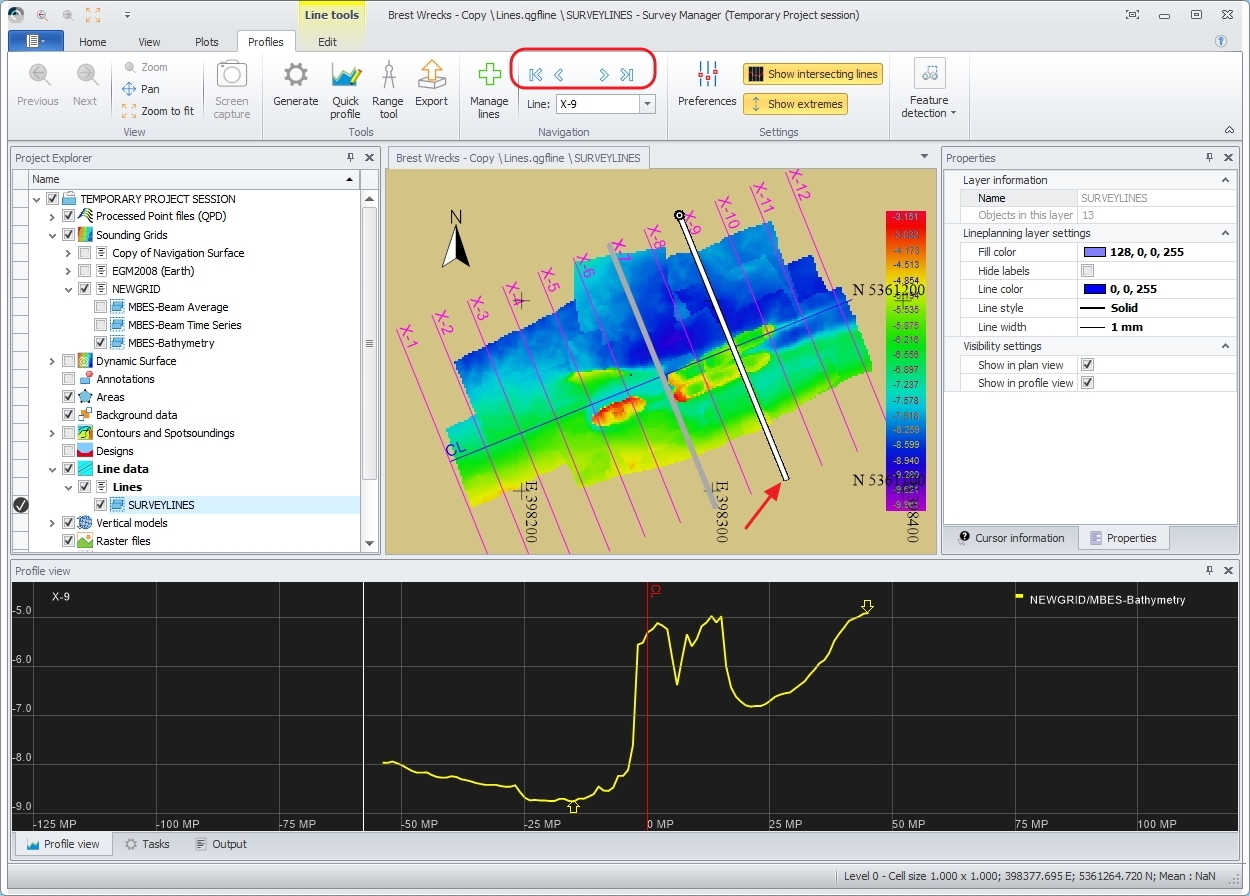The width and height of the screenshot is (1250, 896).
Task: Open the Quick profile tool
Action: pos(345,76)
